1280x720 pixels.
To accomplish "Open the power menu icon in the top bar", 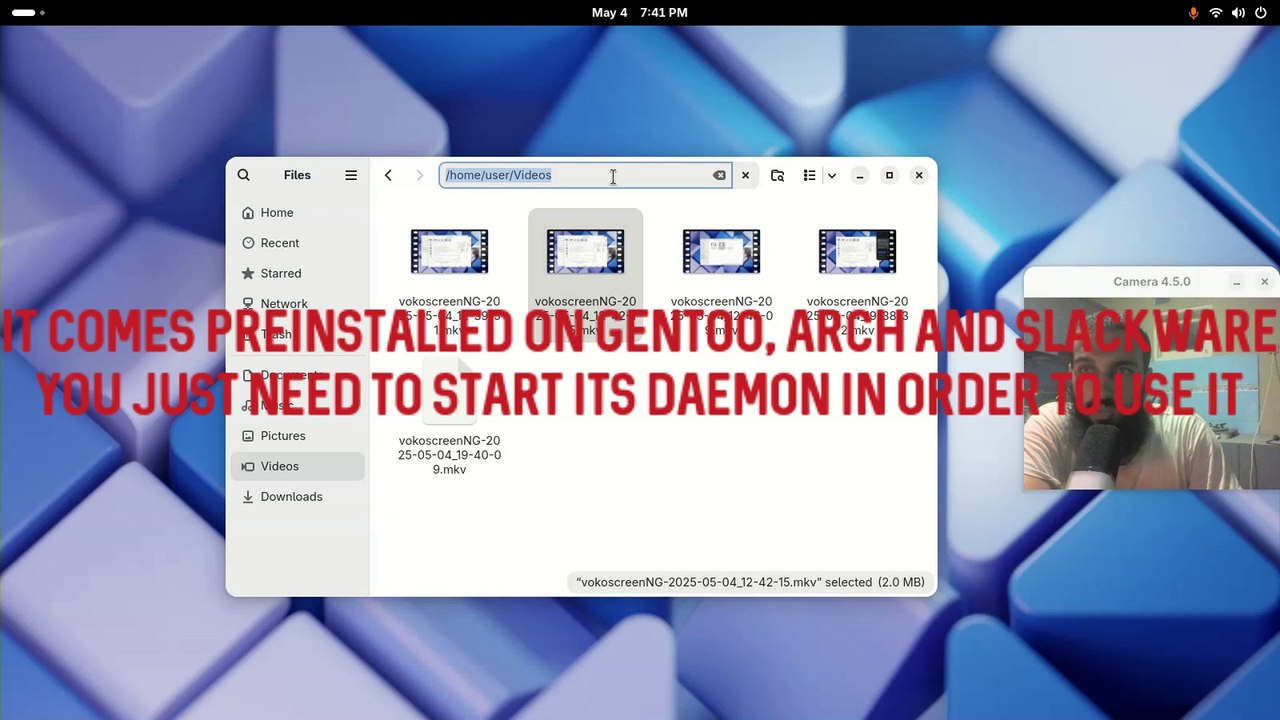I will point(1260,13).
